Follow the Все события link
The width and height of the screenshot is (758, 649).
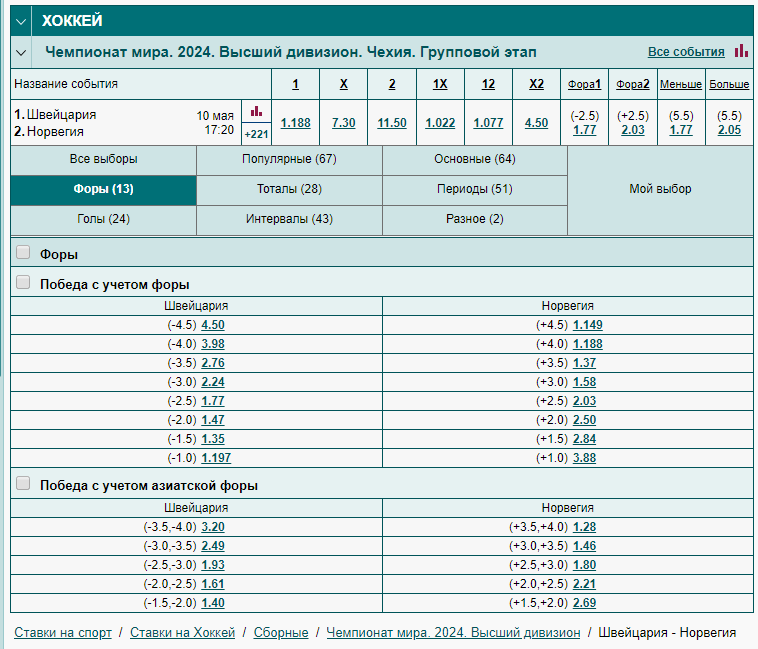[x=686, y=52]
